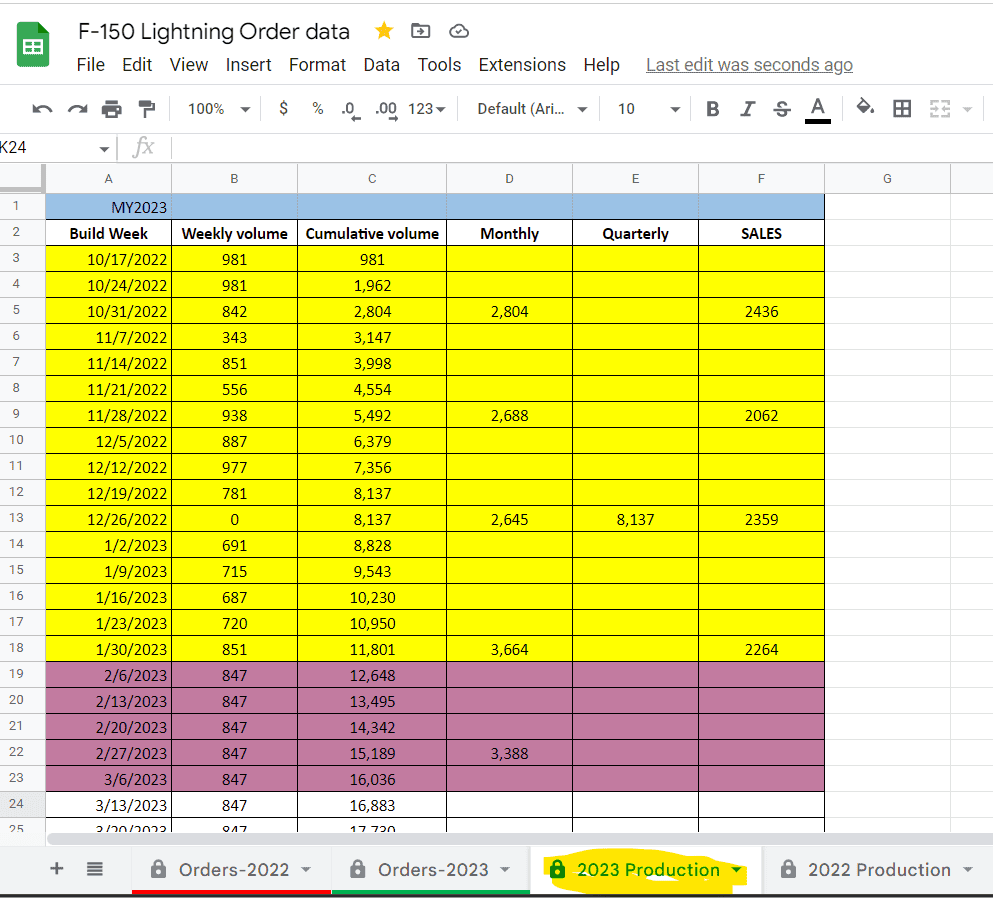Open the borders tool icon
993x899 pixels.
(902, 109)
